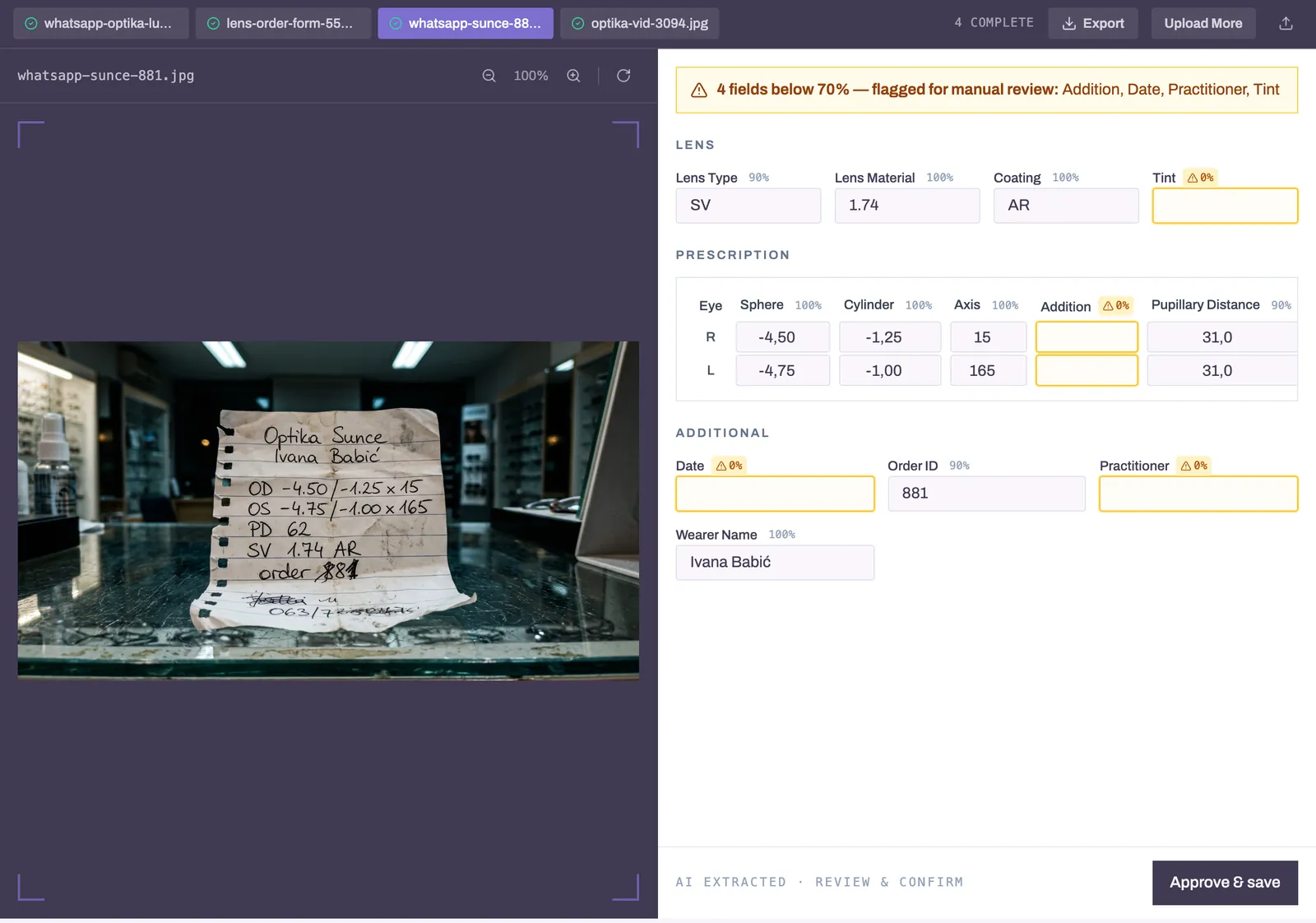This screenshot has width=1316, height=923.
Task: Click the Date 0% warning badge
Action: 729,466
